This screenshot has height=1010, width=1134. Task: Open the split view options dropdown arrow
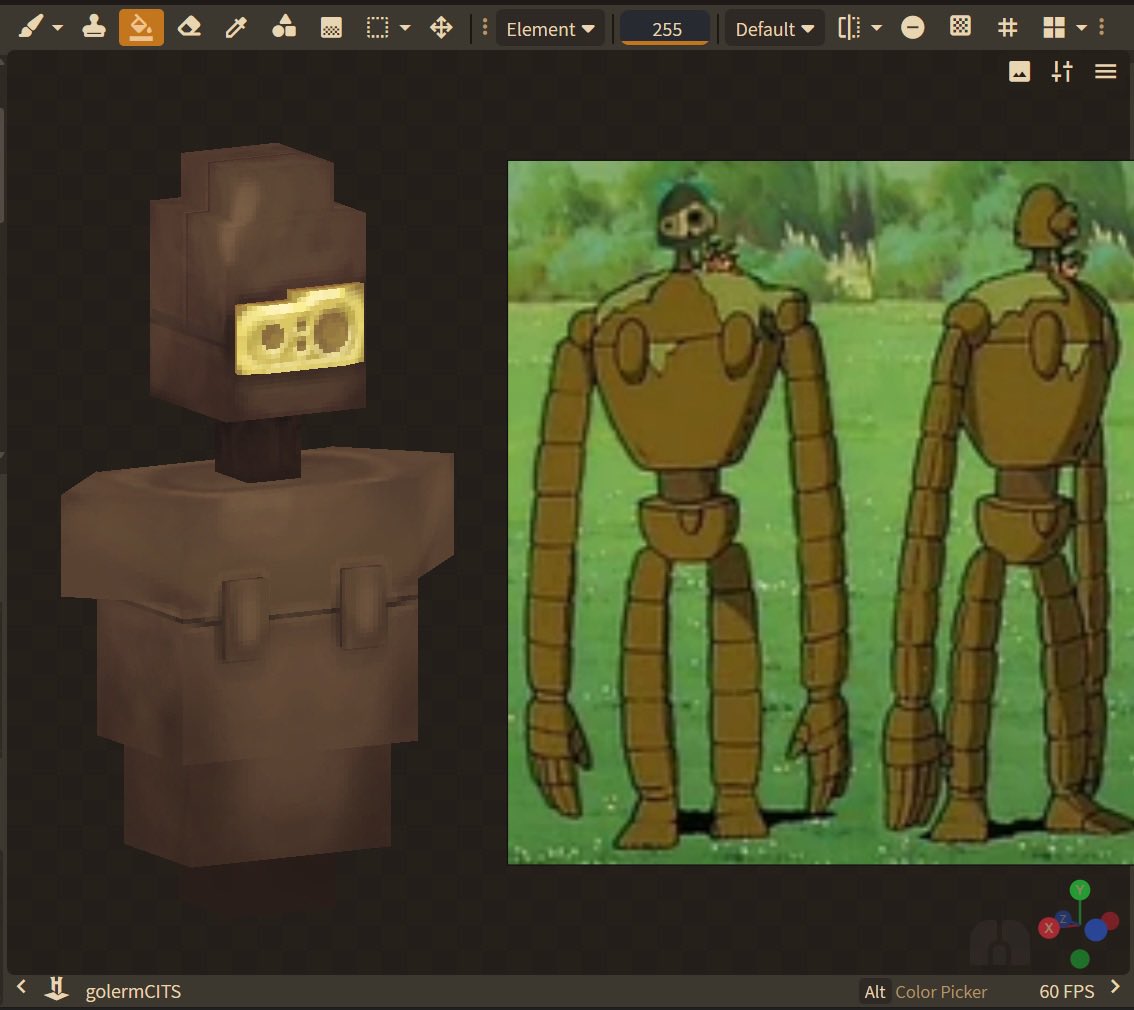[x=1082, y=28]
